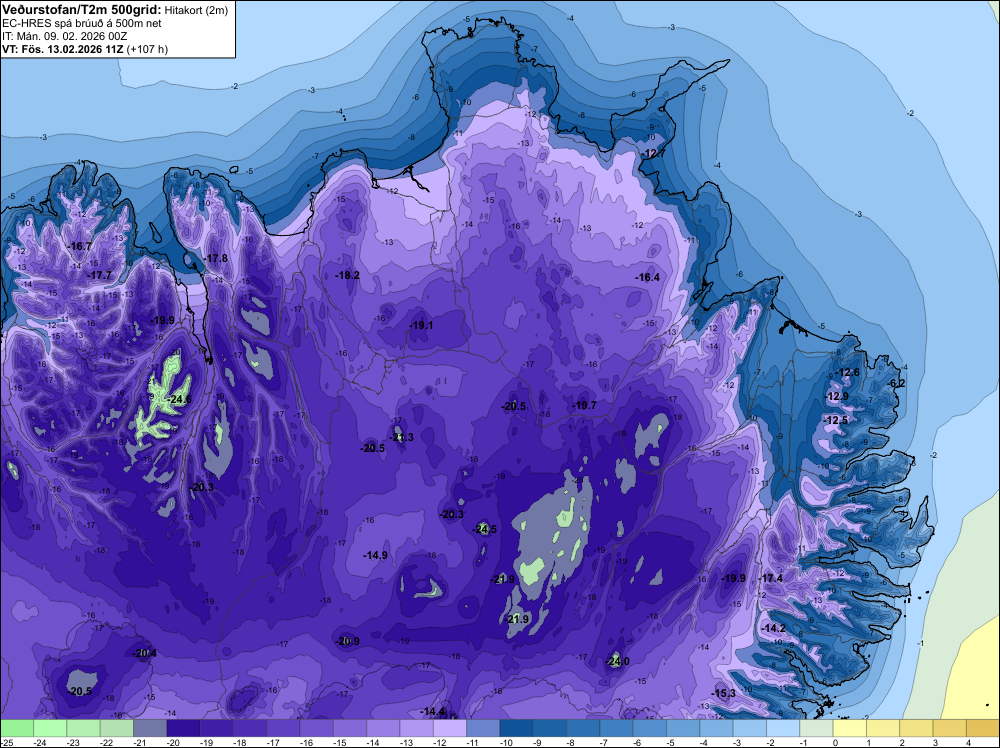
Task: Click the pale green legend swatch at -1
Action: click(x=816, y=729)
